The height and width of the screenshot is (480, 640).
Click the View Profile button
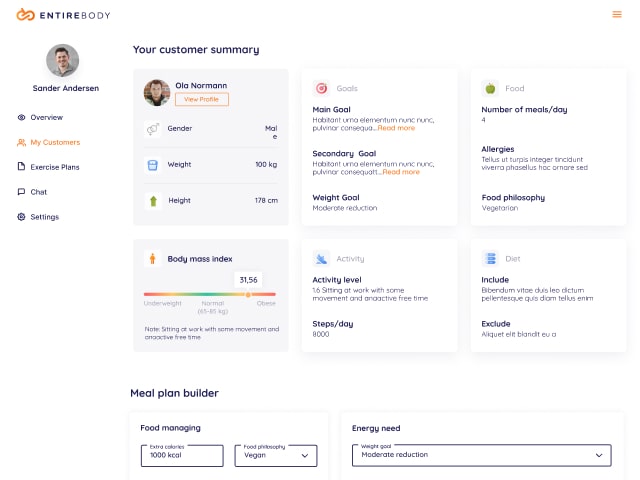(x=202, y=99)
